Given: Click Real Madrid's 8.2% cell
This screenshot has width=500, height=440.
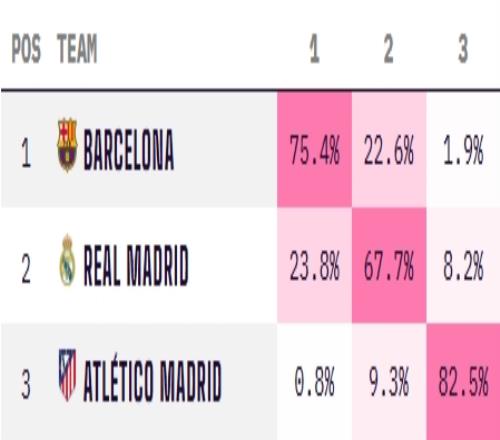Looking at the screenshot, I should click(463, 265).
